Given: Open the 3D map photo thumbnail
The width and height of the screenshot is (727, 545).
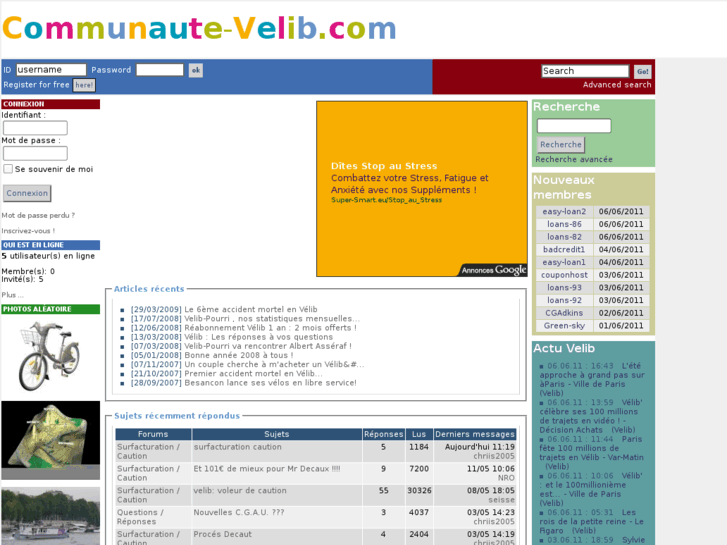Looking at the screenshot, I should tap(51, 440).
